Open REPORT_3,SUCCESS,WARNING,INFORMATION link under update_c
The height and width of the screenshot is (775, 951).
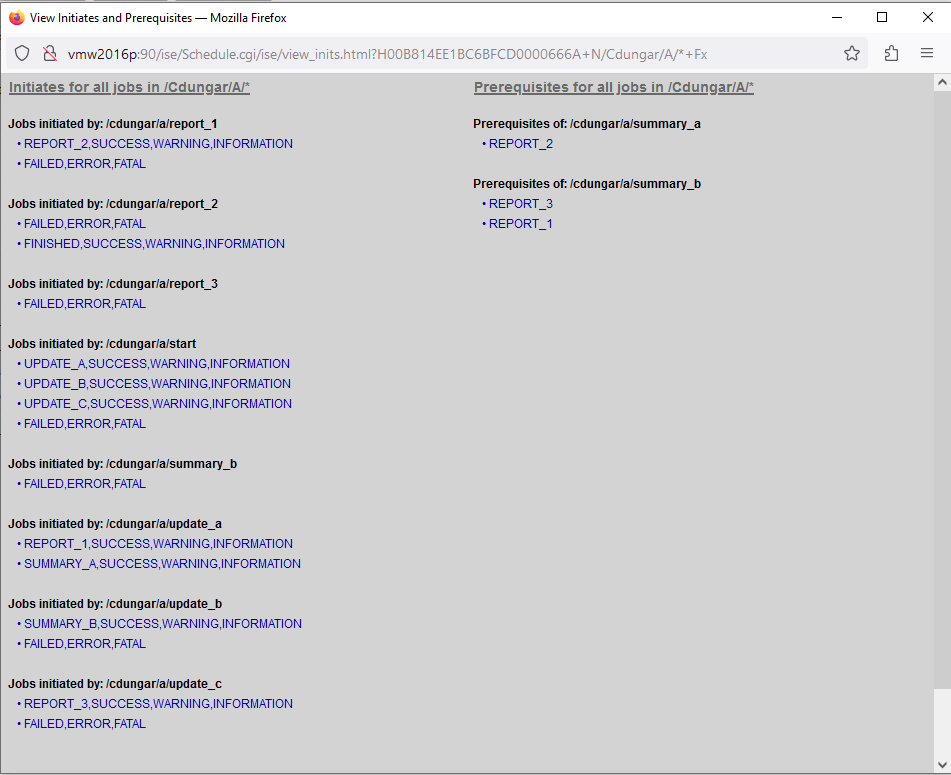click(x=158, y=704)
